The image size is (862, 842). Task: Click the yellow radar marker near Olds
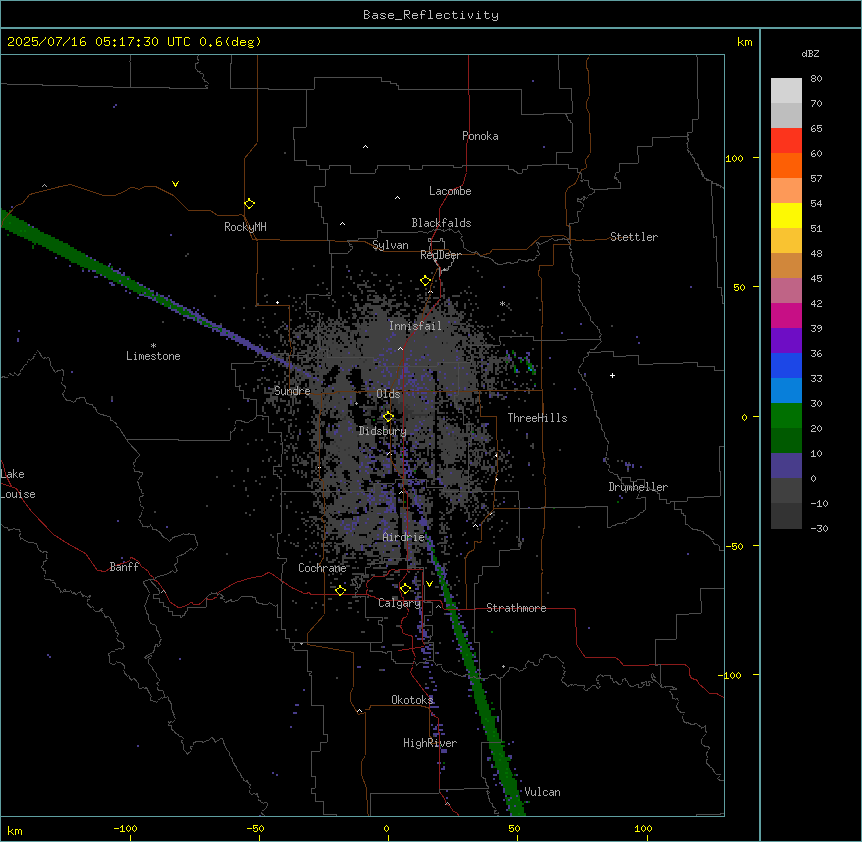point(388,417)
